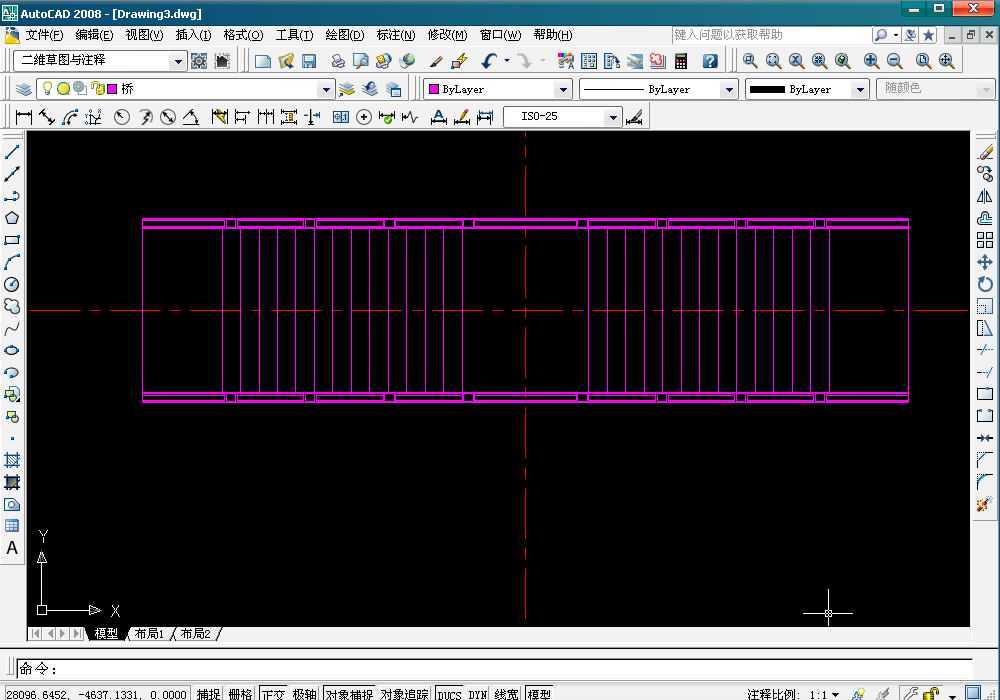Viewport: 1000px width, 700px height.
Task: Select the Erase modify tool
Action: [x=985, y=152]
